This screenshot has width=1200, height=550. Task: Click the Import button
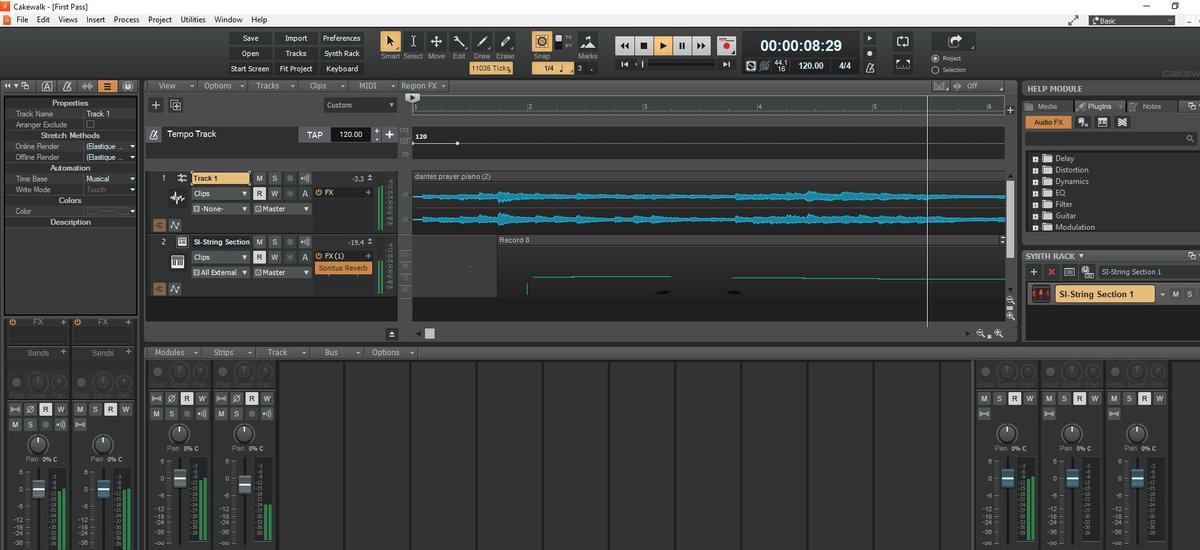[x=296, y=39]
